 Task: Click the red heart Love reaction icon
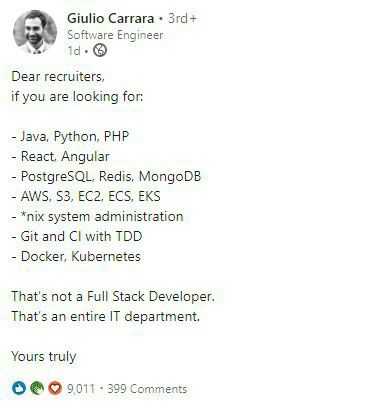[55, 388]
